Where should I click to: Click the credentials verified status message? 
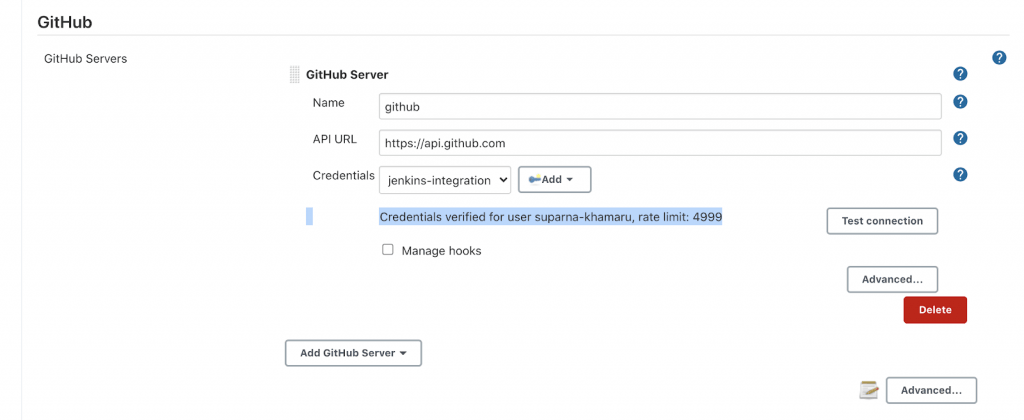[550, 217]
